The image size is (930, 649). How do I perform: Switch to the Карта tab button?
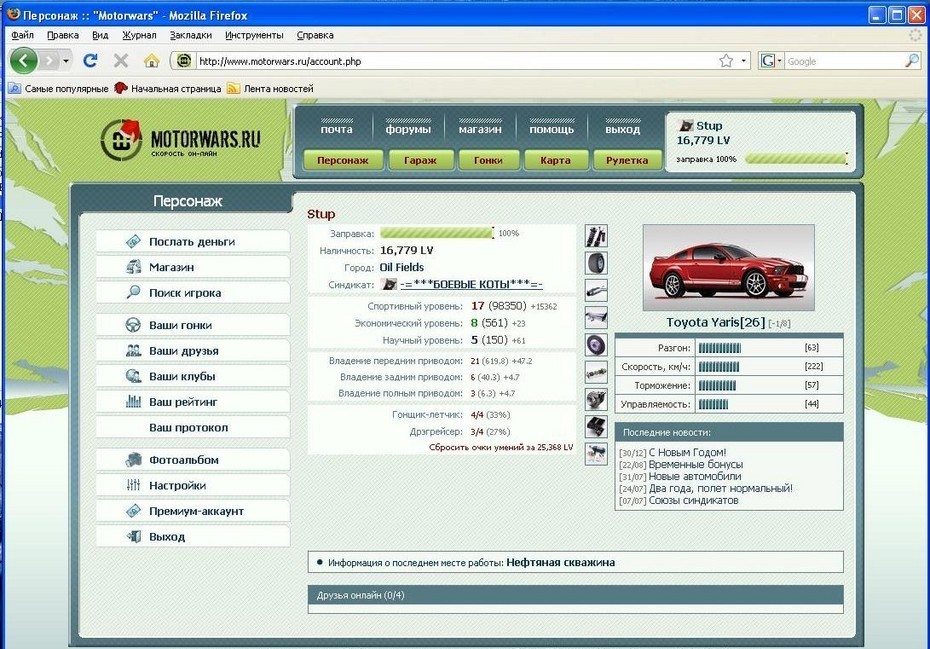pos(556,160)
